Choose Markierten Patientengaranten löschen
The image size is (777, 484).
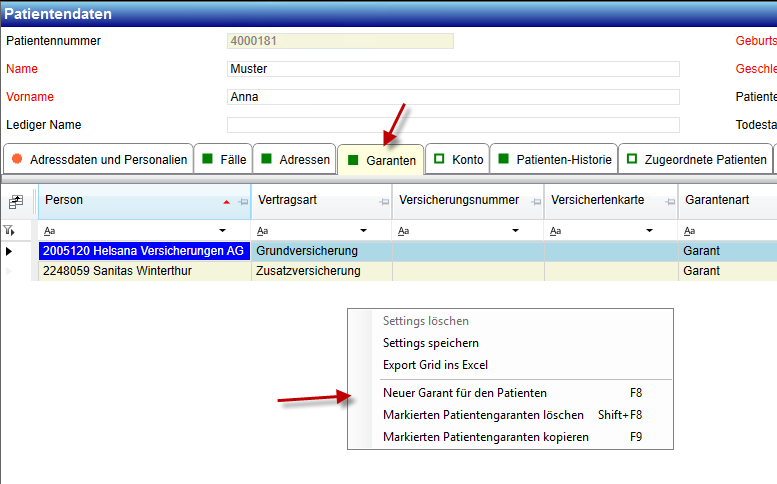[x=510, y=415]
